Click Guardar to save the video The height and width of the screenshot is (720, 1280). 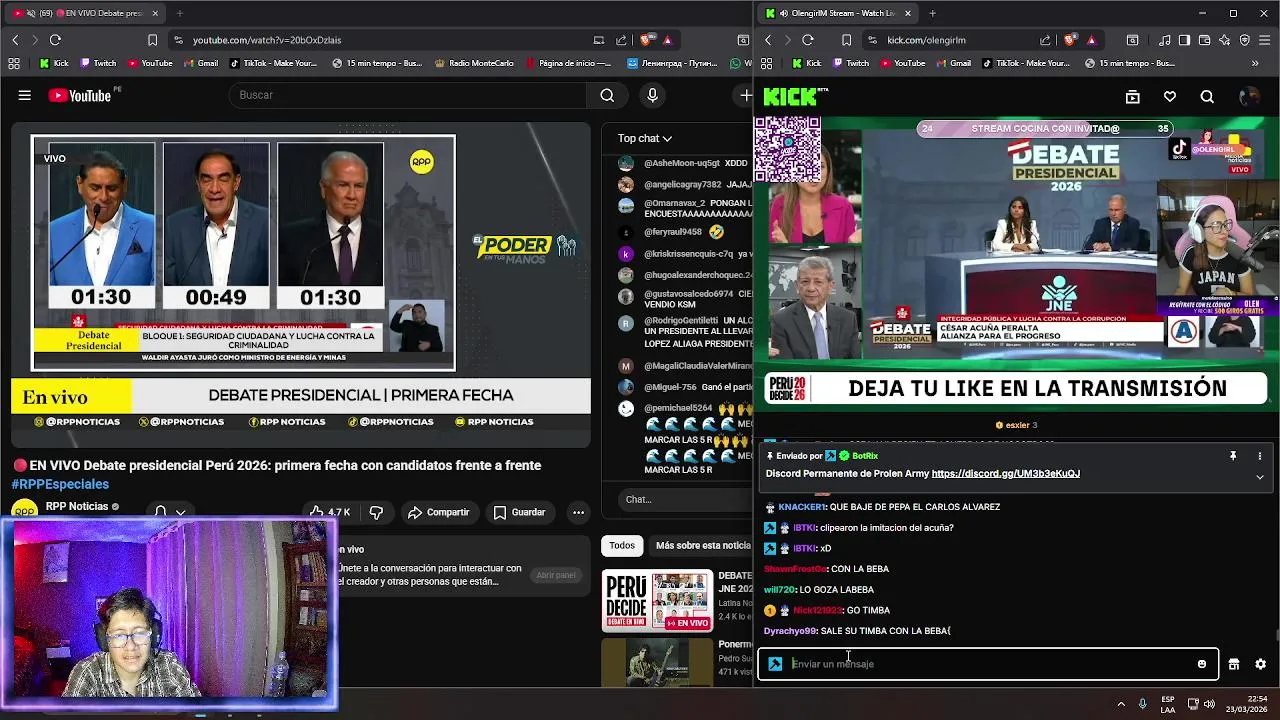tap(519, 512)
